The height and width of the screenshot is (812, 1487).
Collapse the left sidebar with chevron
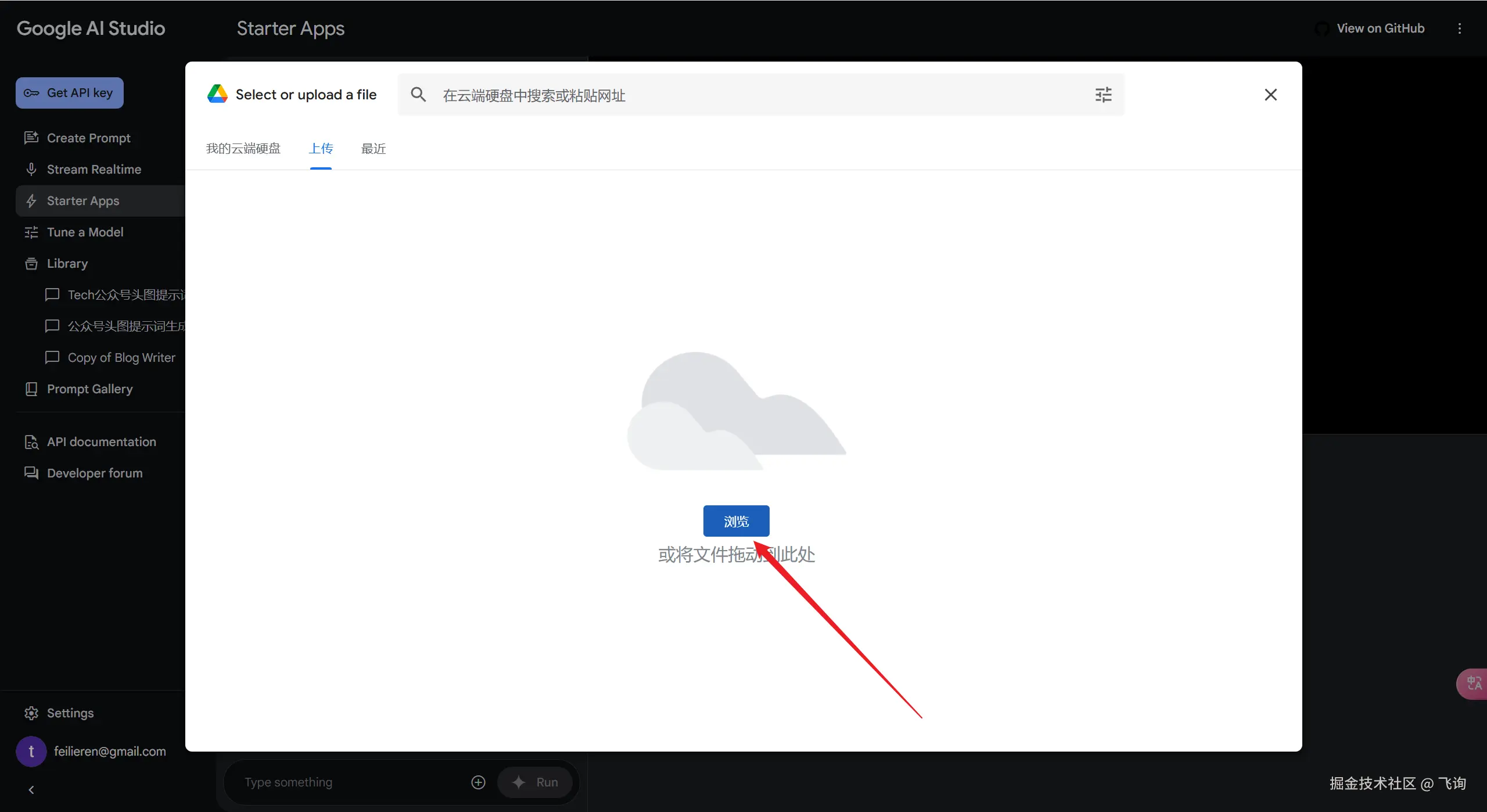coord(31,789)
